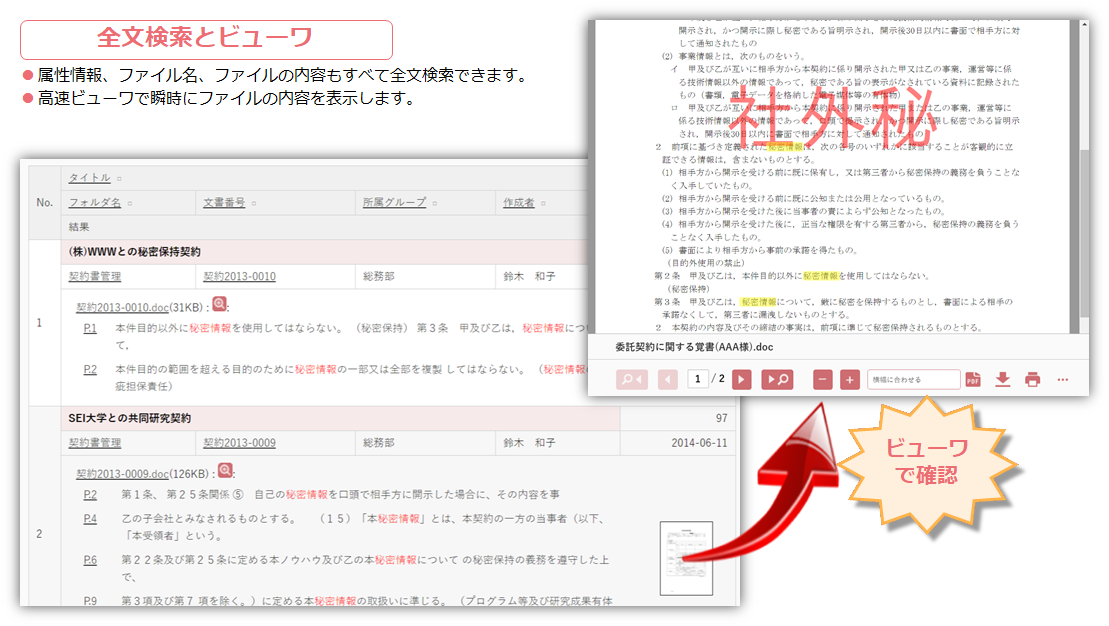Sort results by タイトル column header
The height and width of the screenshot is (626, 1109).
pyautogui.click(x=89, y=178)
